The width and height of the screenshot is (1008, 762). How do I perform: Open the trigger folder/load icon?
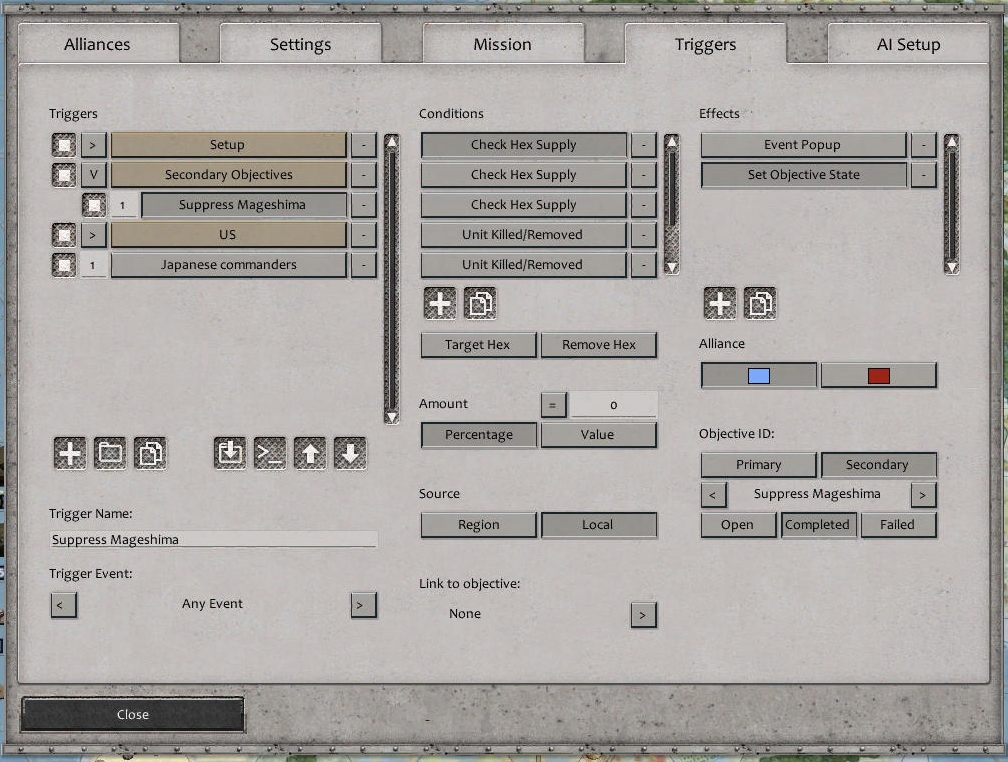click(109, 452)
